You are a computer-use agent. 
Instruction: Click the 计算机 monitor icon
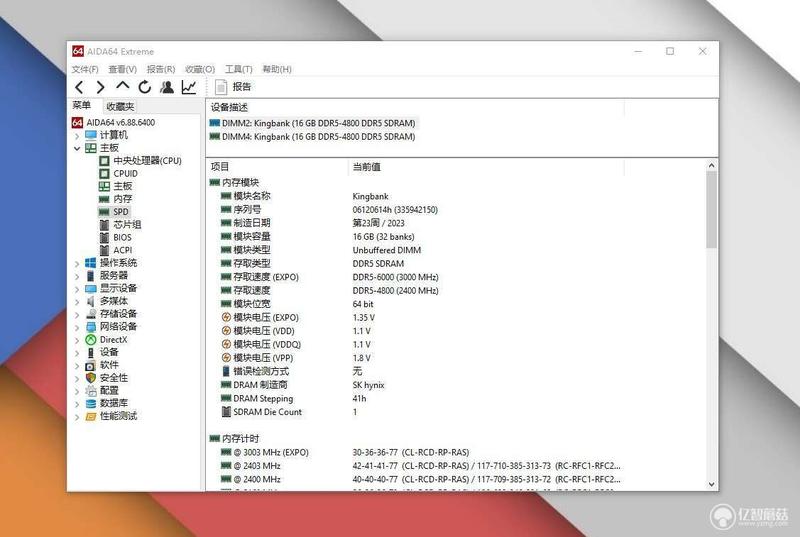91,135
